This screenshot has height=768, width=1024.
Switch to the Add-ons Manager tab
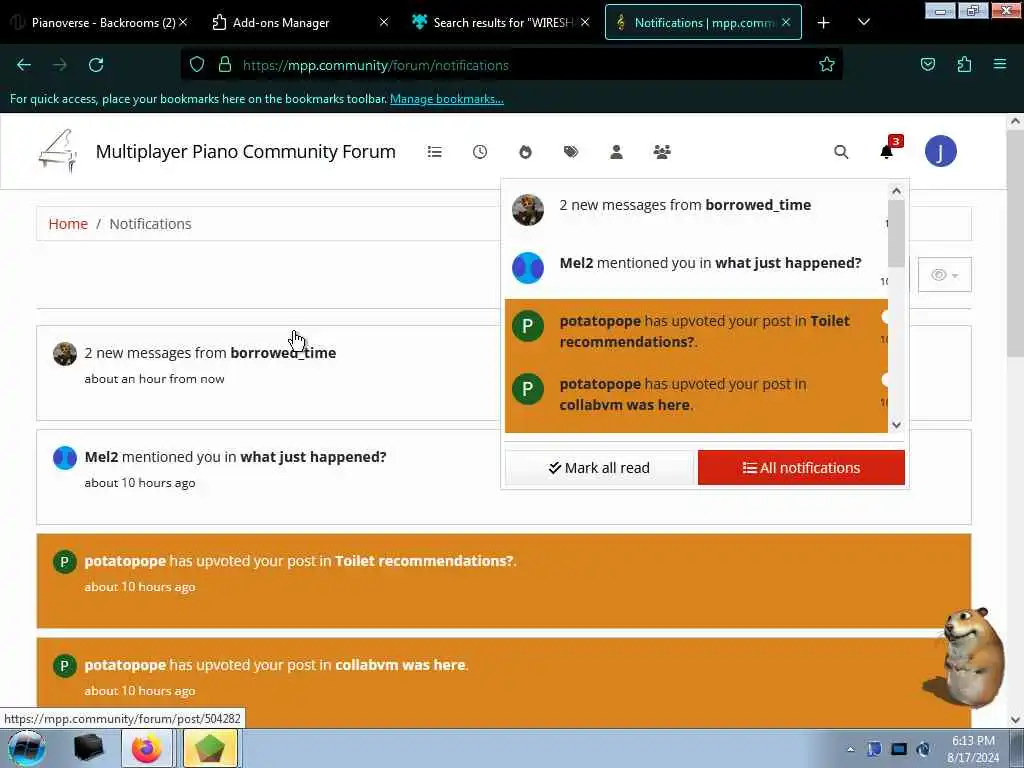pyautogui.click(x=281, y=22)
